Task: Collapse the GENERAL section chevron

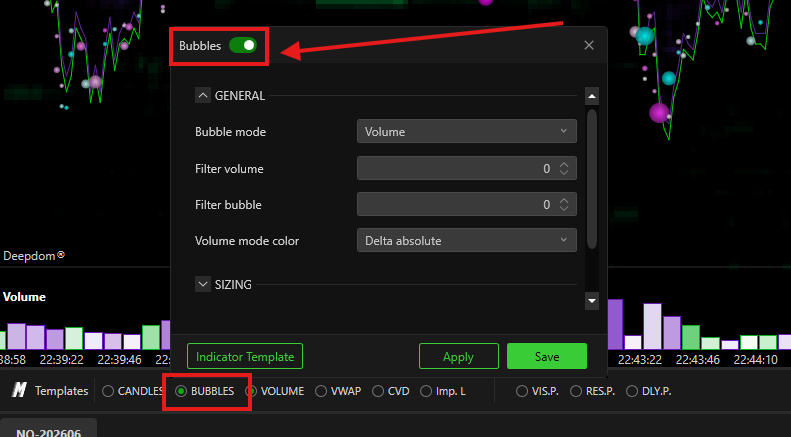Action: click(x=203, y=95)
